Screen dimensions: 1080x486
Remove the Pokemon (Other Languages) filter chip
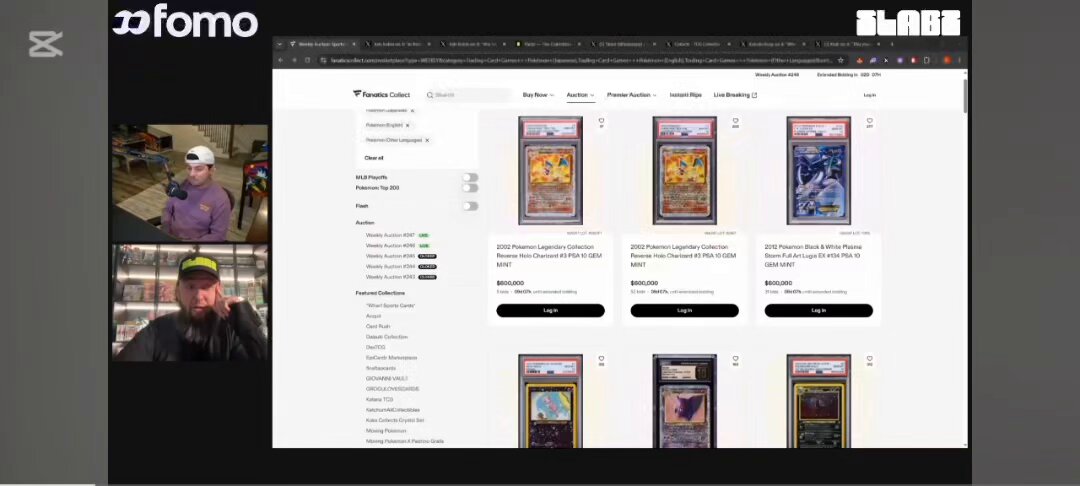[x=427, y=140]
